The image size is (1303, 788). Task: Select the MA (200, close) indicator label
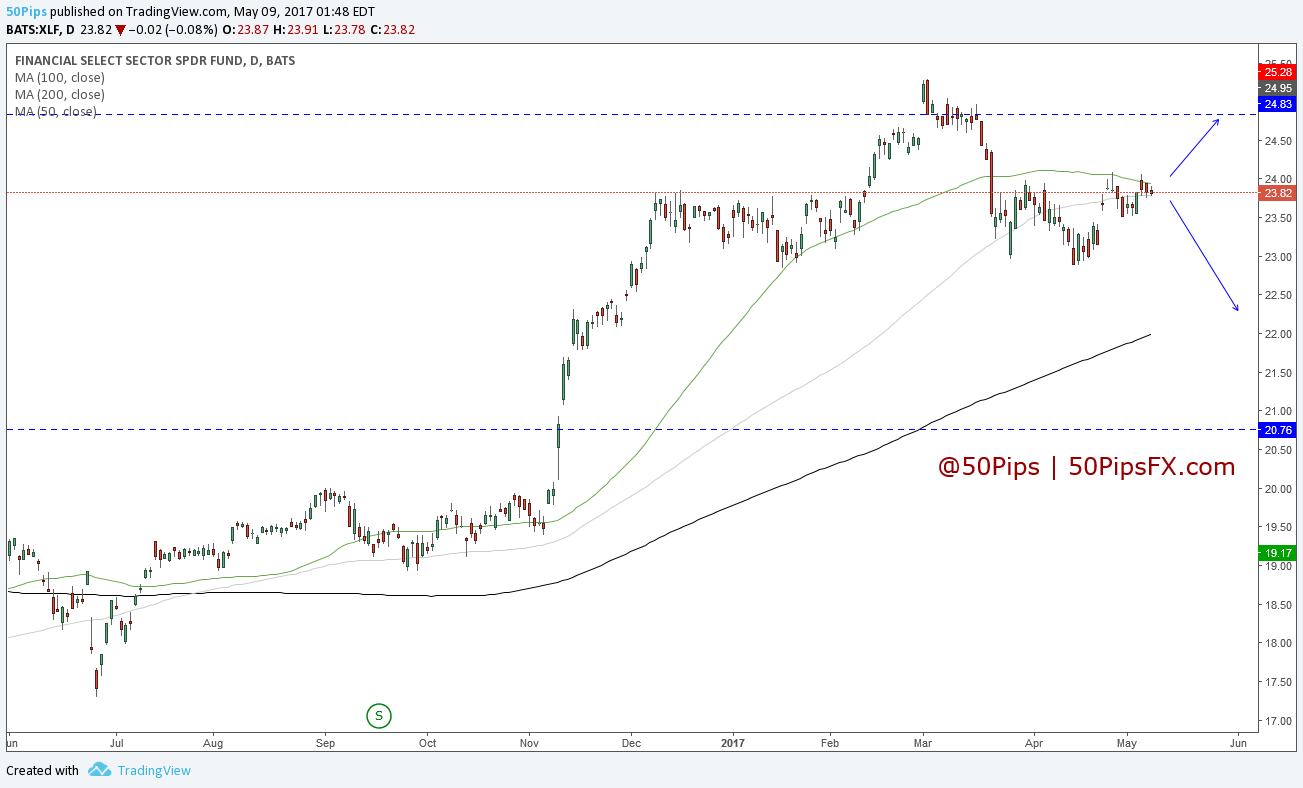coord(59,94)
